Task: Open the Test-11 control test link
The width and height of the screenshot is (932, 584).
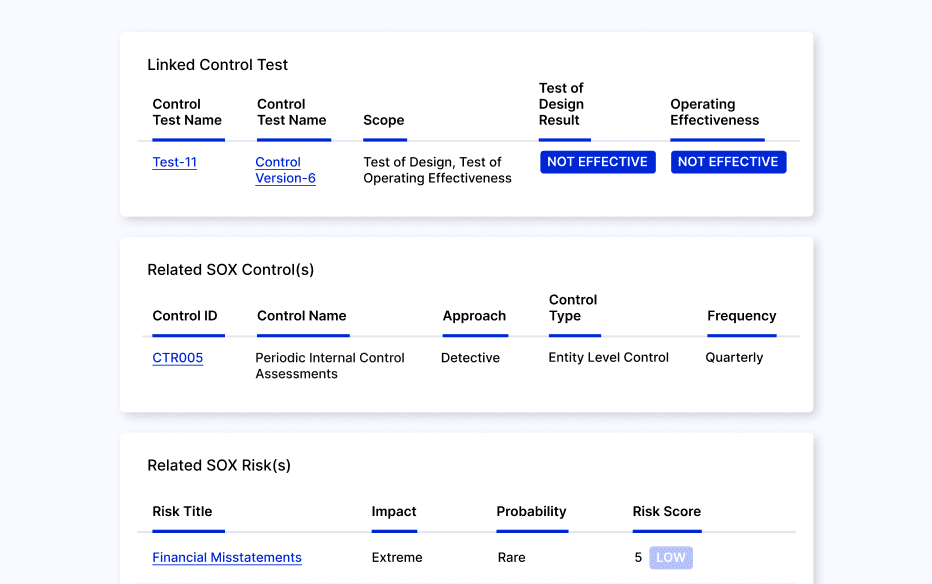Action: [174, 162]
